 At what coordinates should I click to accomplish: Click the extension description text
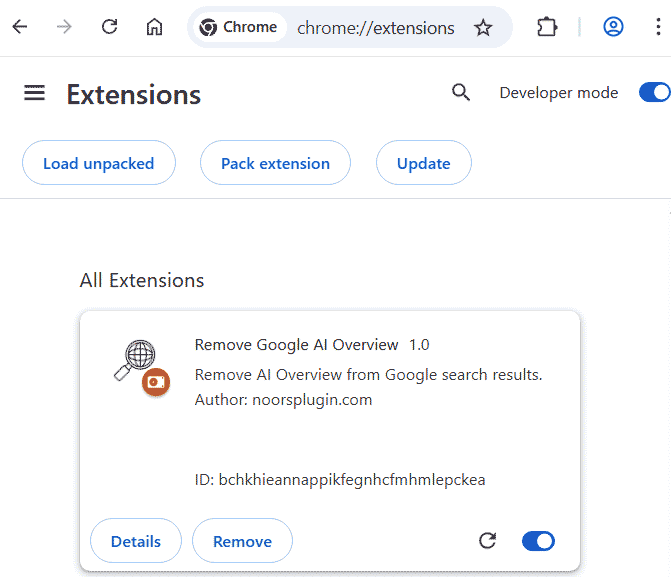pos(368,375)
